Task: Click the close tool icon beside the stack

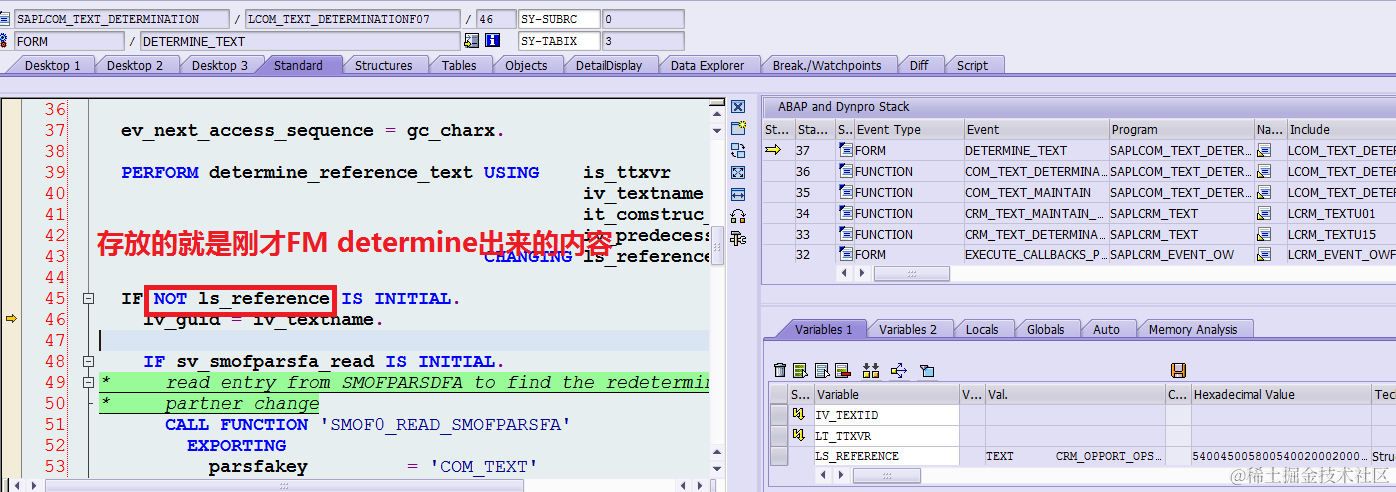Action: tap(738, 107)
